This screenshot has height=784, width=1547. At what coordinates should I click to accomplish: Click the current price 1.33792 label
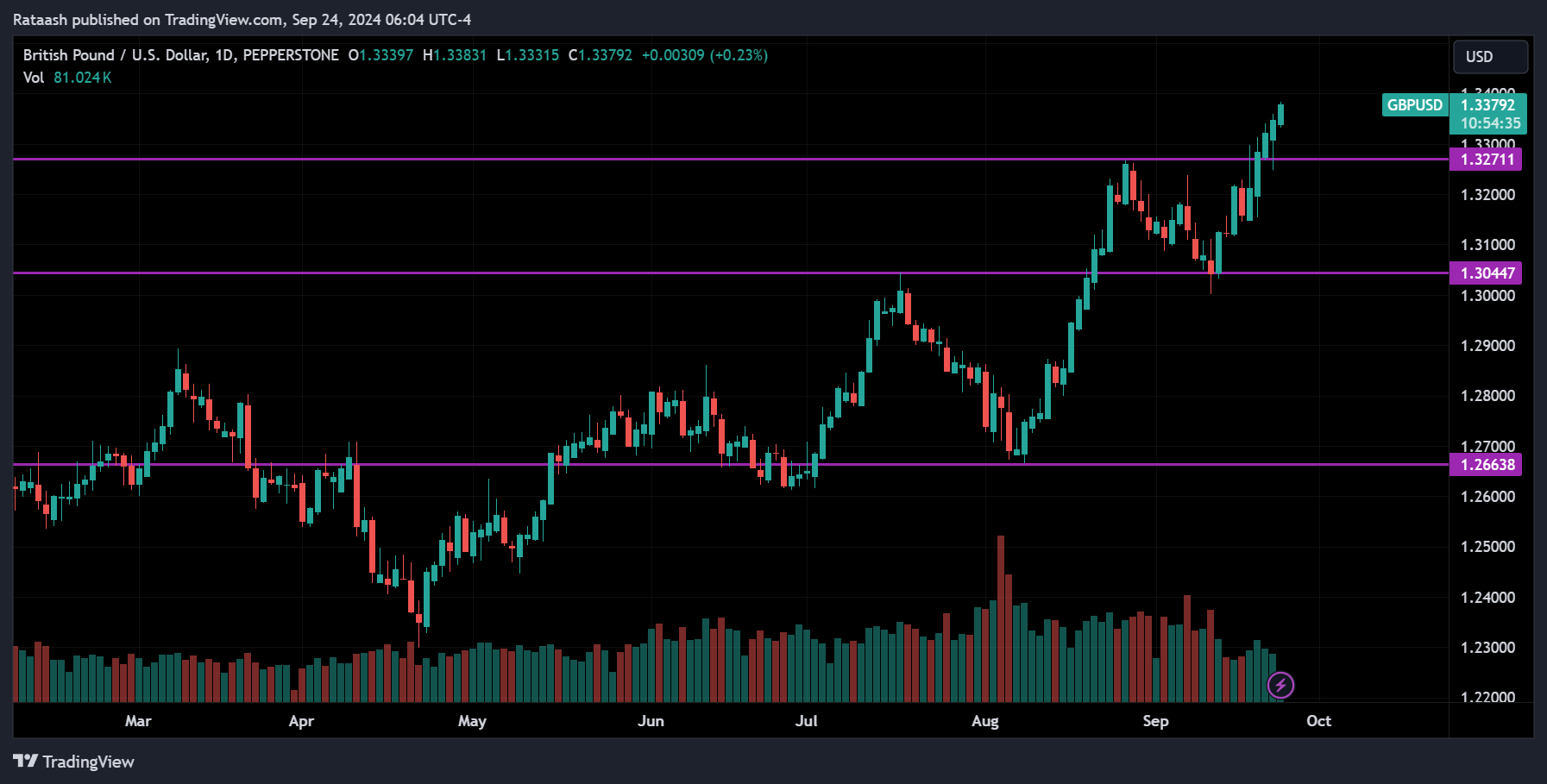1487,105
